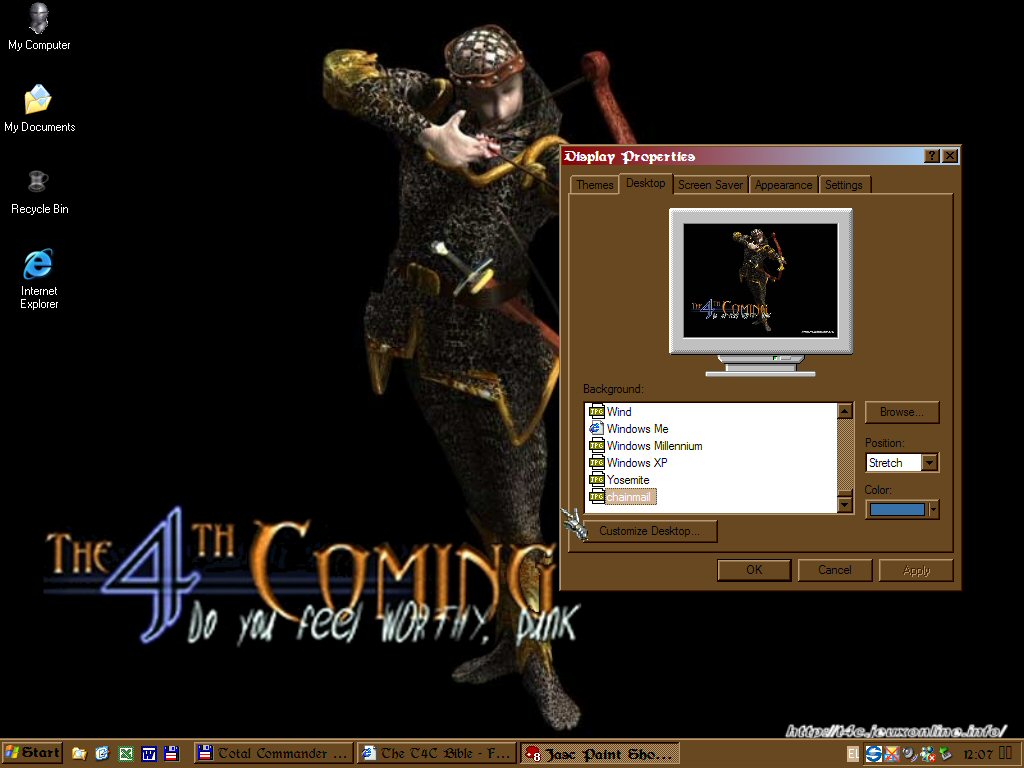Click the blue S icon in the system tray
The width and height of the screenshot is (1024, 768).
pyautogui.click(x=873, y=754)
